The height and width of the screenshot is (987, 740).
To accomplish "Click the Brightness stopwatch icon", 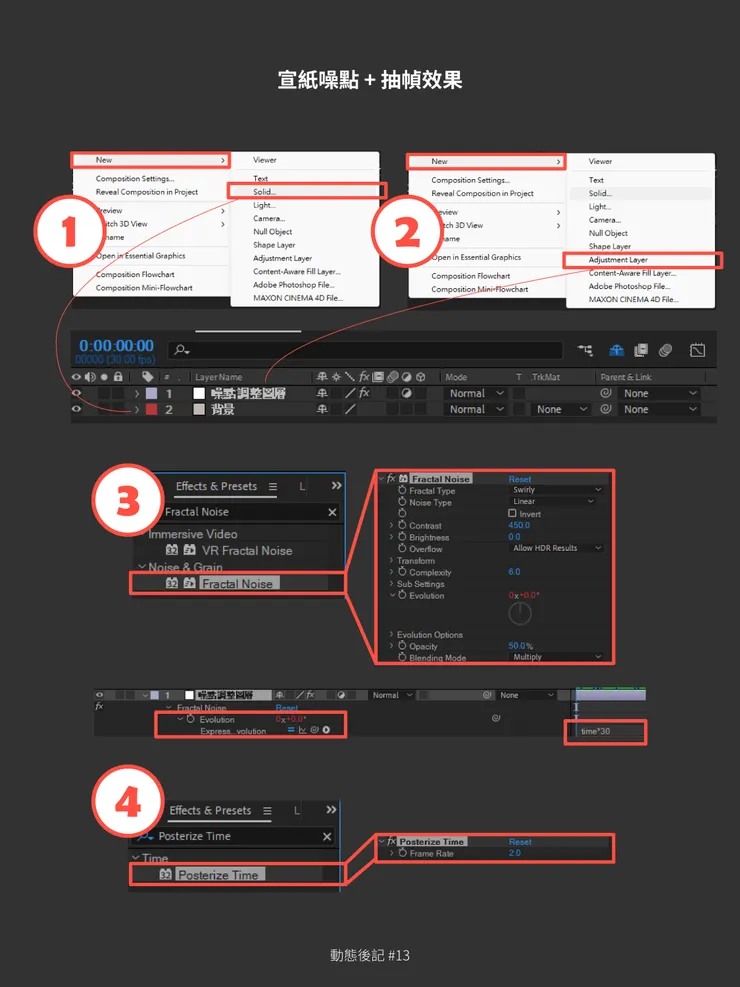I will (402, 537).
